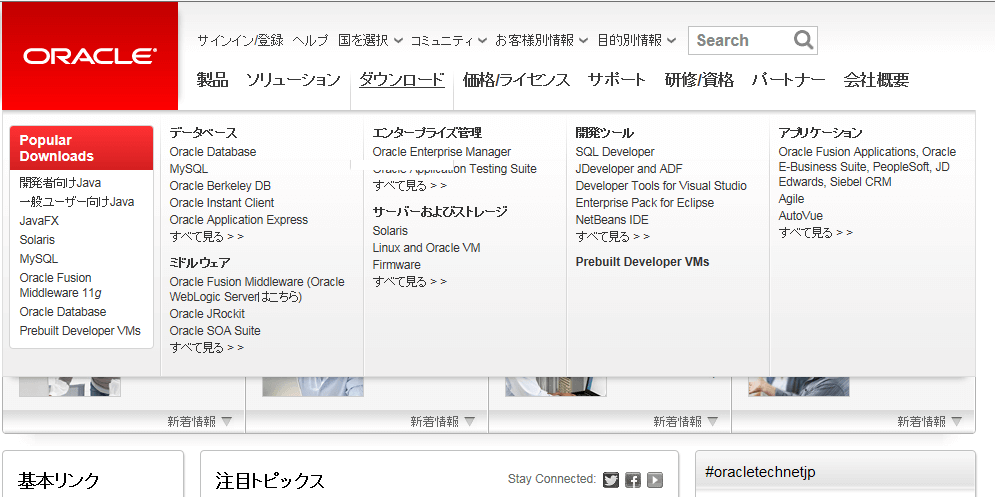
Task: Click Oracle Berkeley DB link
Action: pos(220,186)
